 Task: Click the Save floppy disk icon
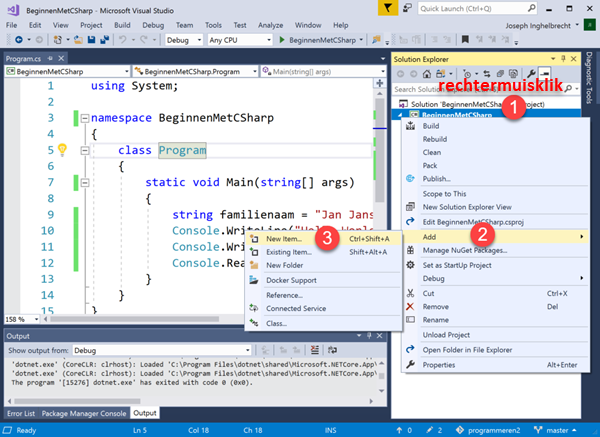(x=91, y=39)
